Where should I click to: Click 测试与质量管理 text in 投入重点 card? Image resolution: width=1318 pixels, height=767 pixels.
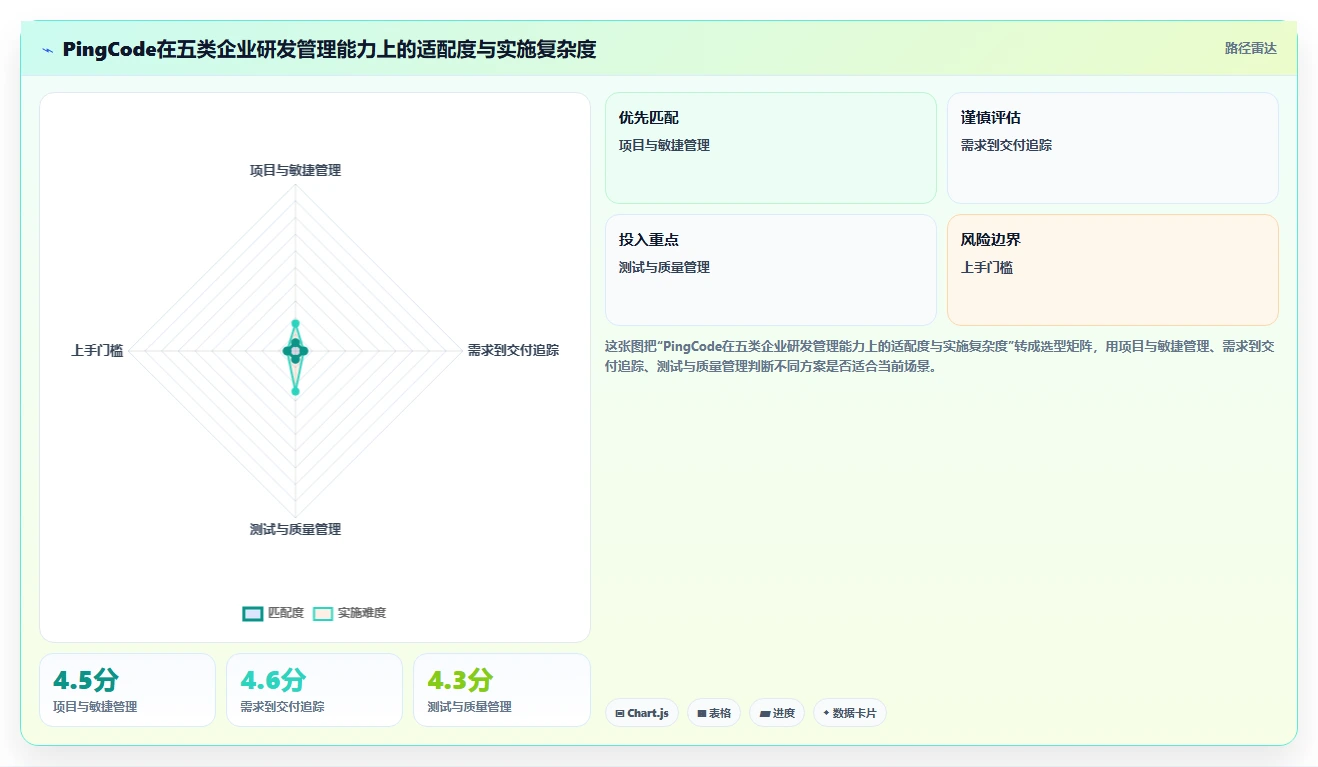pos(664,267)
